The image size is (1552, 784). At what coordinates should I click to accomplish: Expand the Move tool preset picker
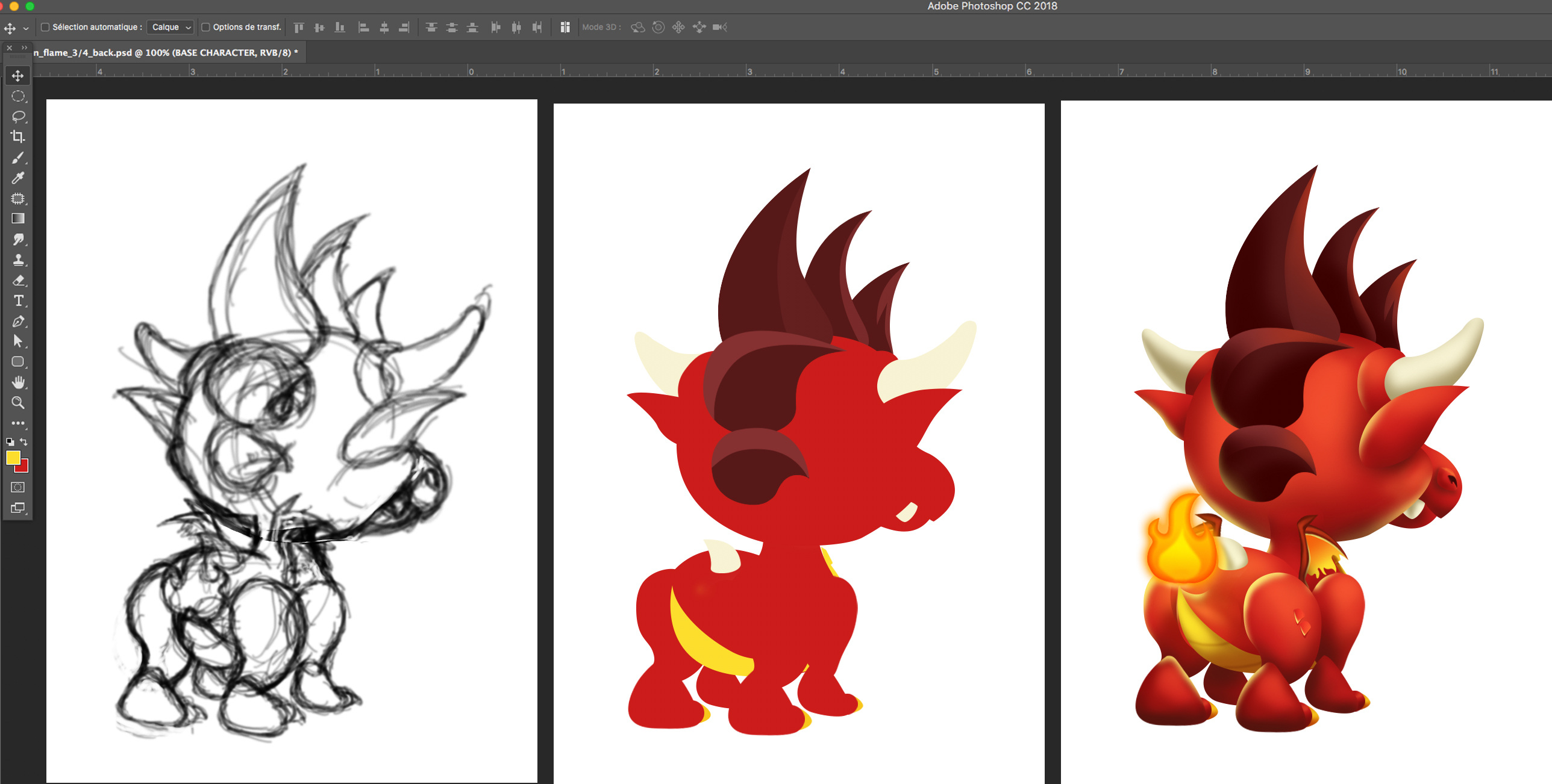[x=26, y=28]
